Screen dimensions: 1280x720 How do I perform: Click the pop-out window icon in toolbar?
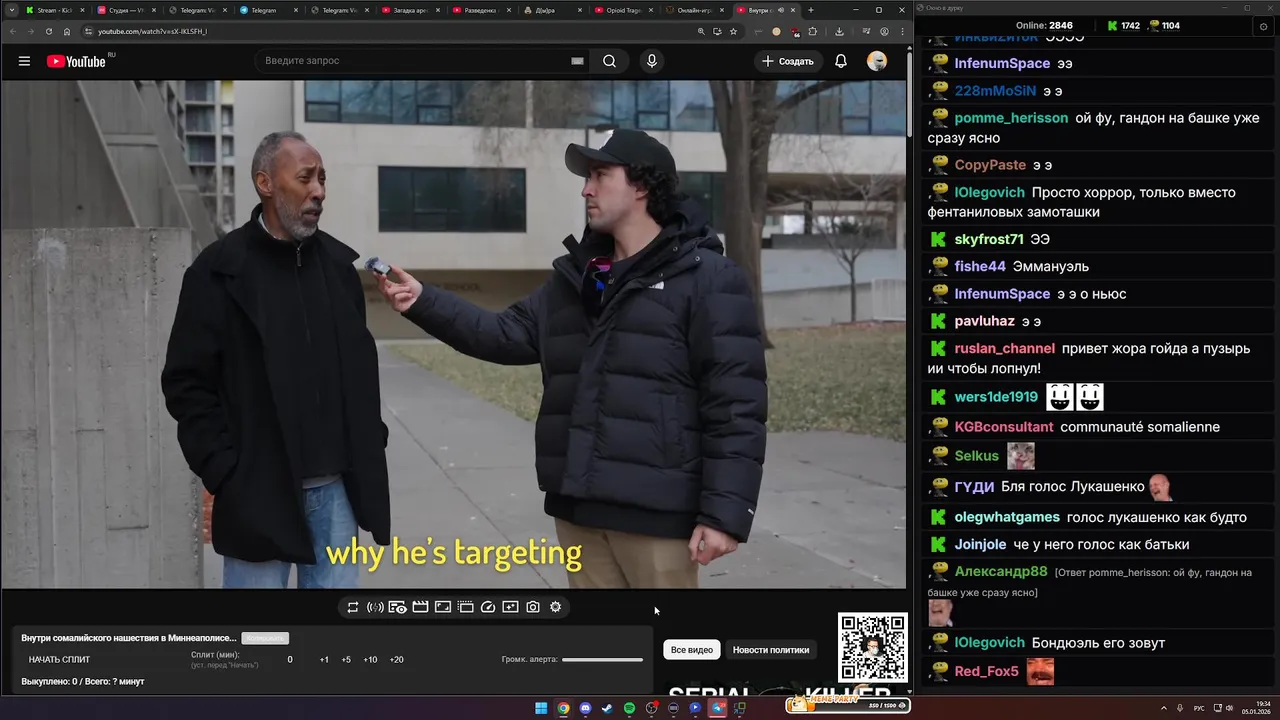click(x=465, y=607)
